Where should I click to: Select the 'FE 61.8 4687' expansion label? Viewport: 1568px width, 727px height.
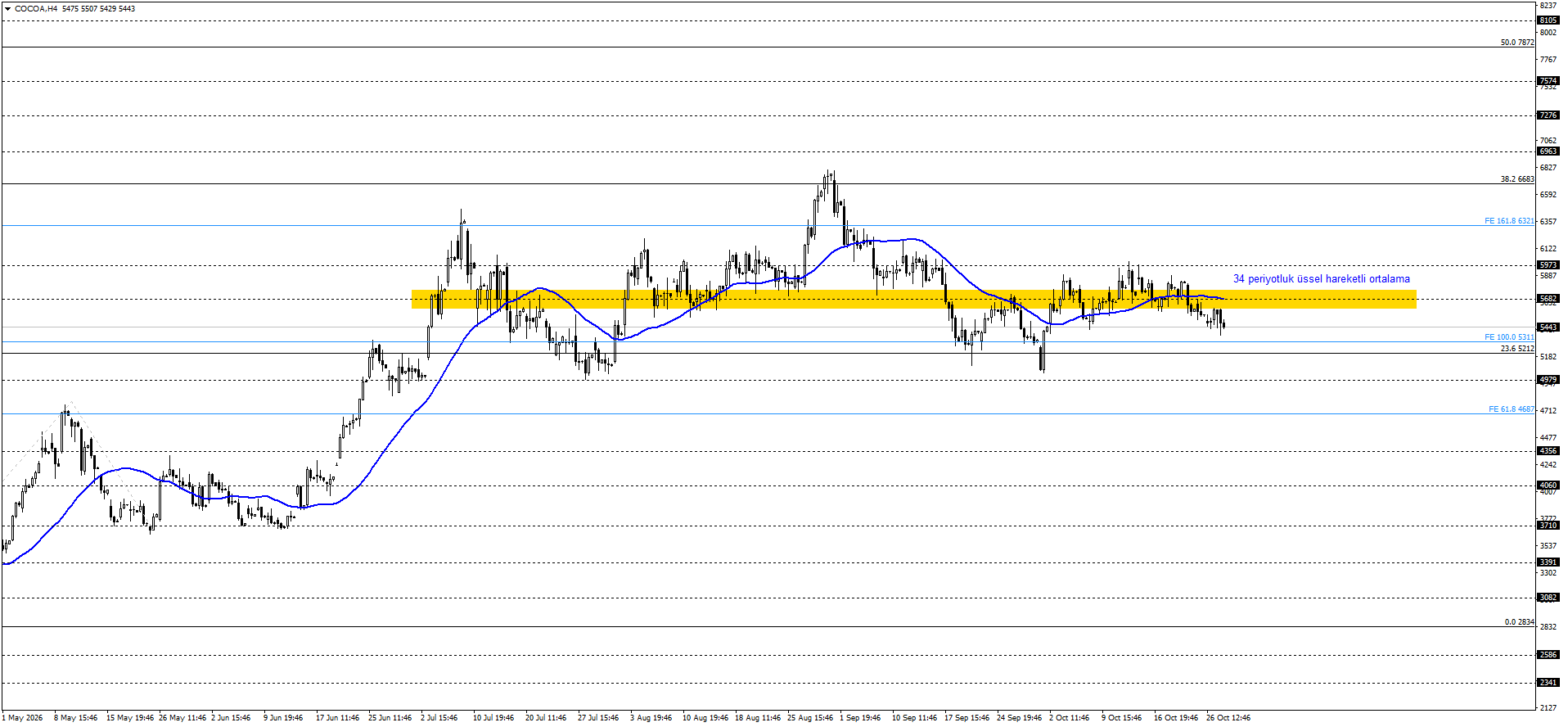tap(1512, 409)
